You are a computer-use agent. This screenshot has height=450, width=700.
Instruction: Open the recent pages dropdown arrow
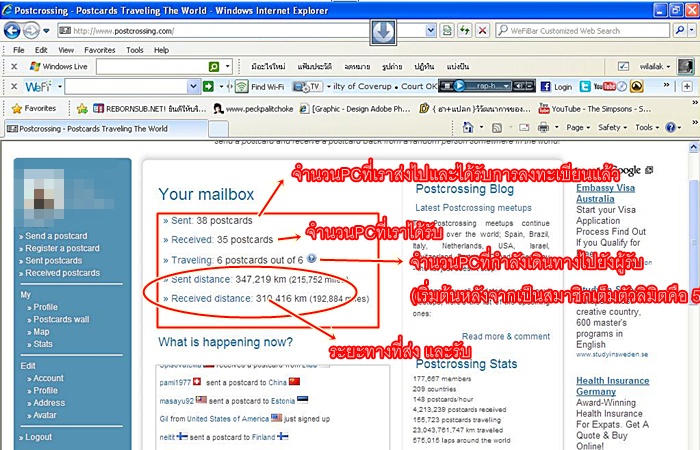point(46,31)
